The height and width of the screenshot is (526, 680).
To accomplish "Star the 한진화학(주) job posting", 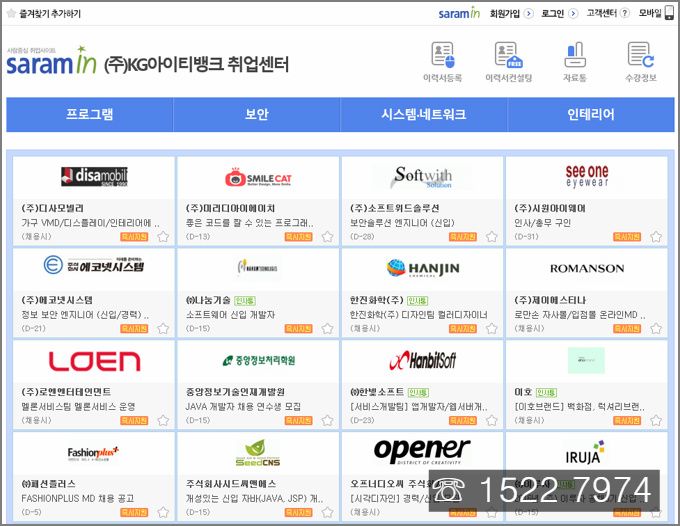I will coord(491,329).
